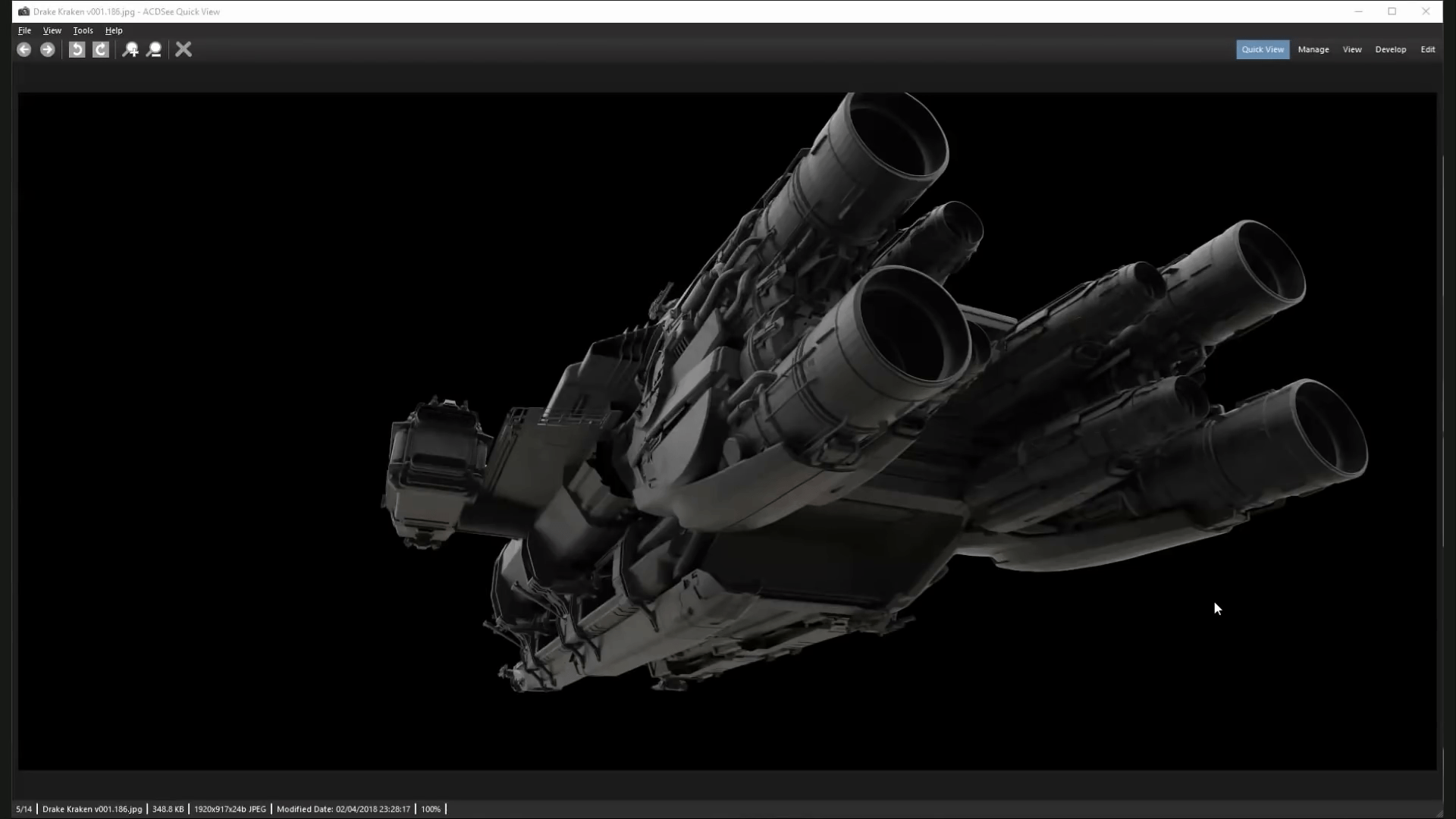Click the Drake Kraken spaceship image
Viewport: 1456px width, 819px height.
click(727, 431)
